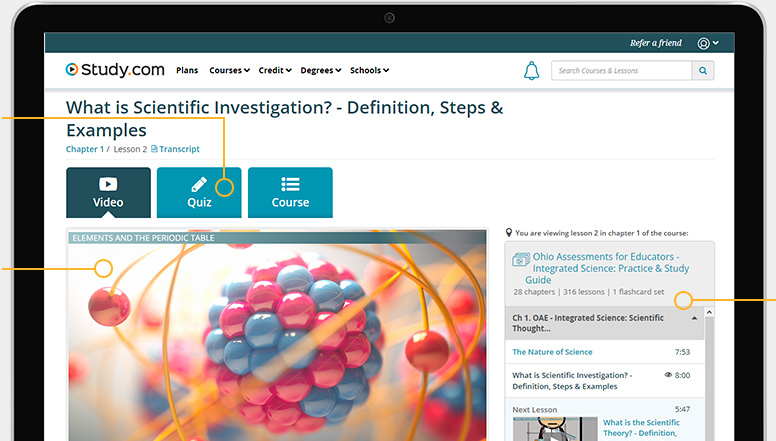Switch to the Quiz tab
This screenshot has height=441, width=776.
coord(199,192)
